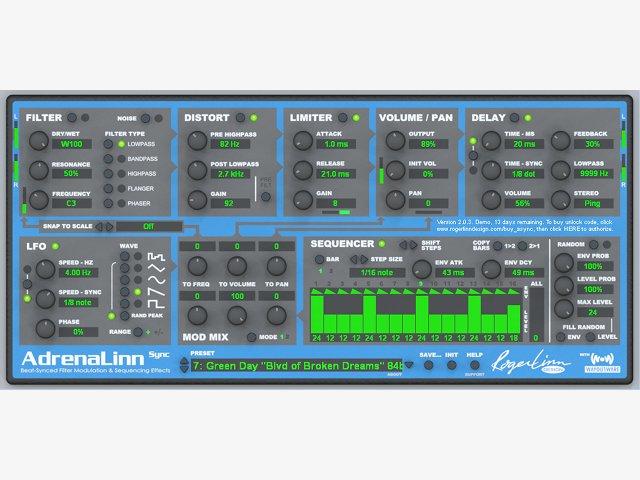Click the Volume/Pan Output knob
The height and width of the screenshot is (480, 640).
click(x=395, y=141)
